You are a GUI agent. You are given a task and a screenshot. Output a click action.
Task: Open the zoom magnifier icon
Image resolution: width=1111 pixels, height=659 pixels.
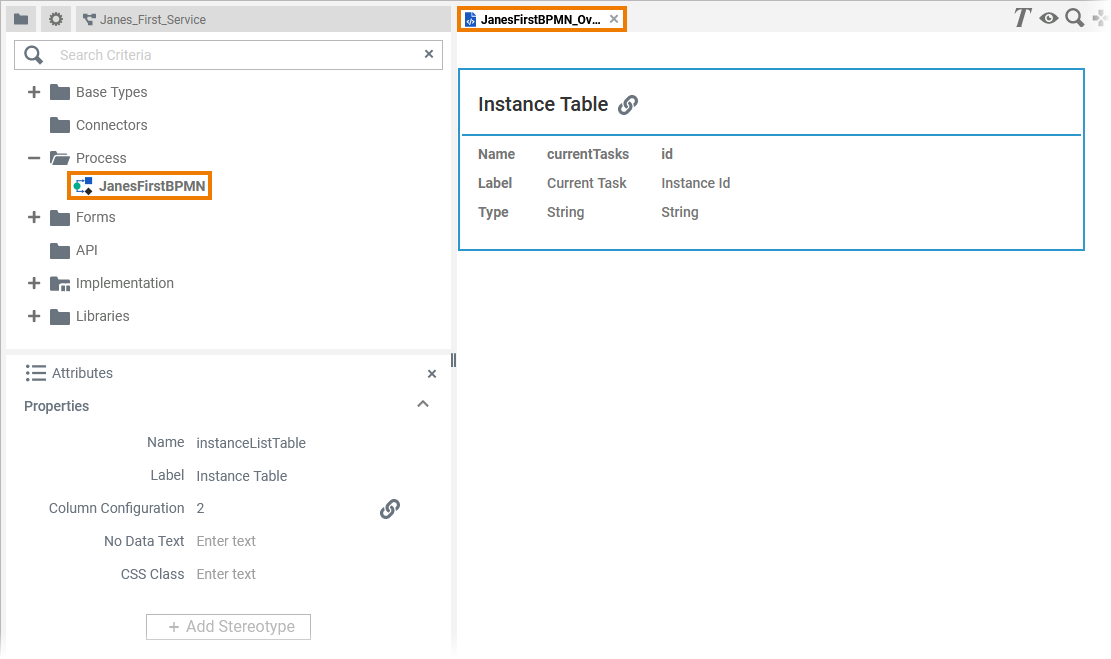pos(1073,17)
